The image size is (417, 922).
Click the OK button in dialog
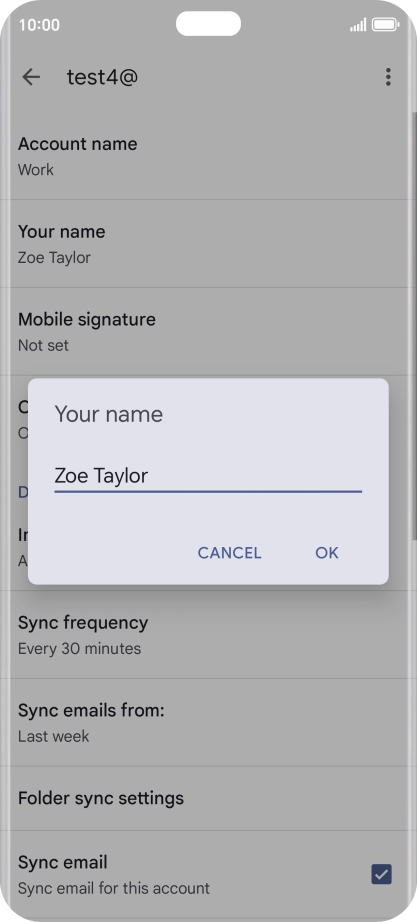pos(326,553)
